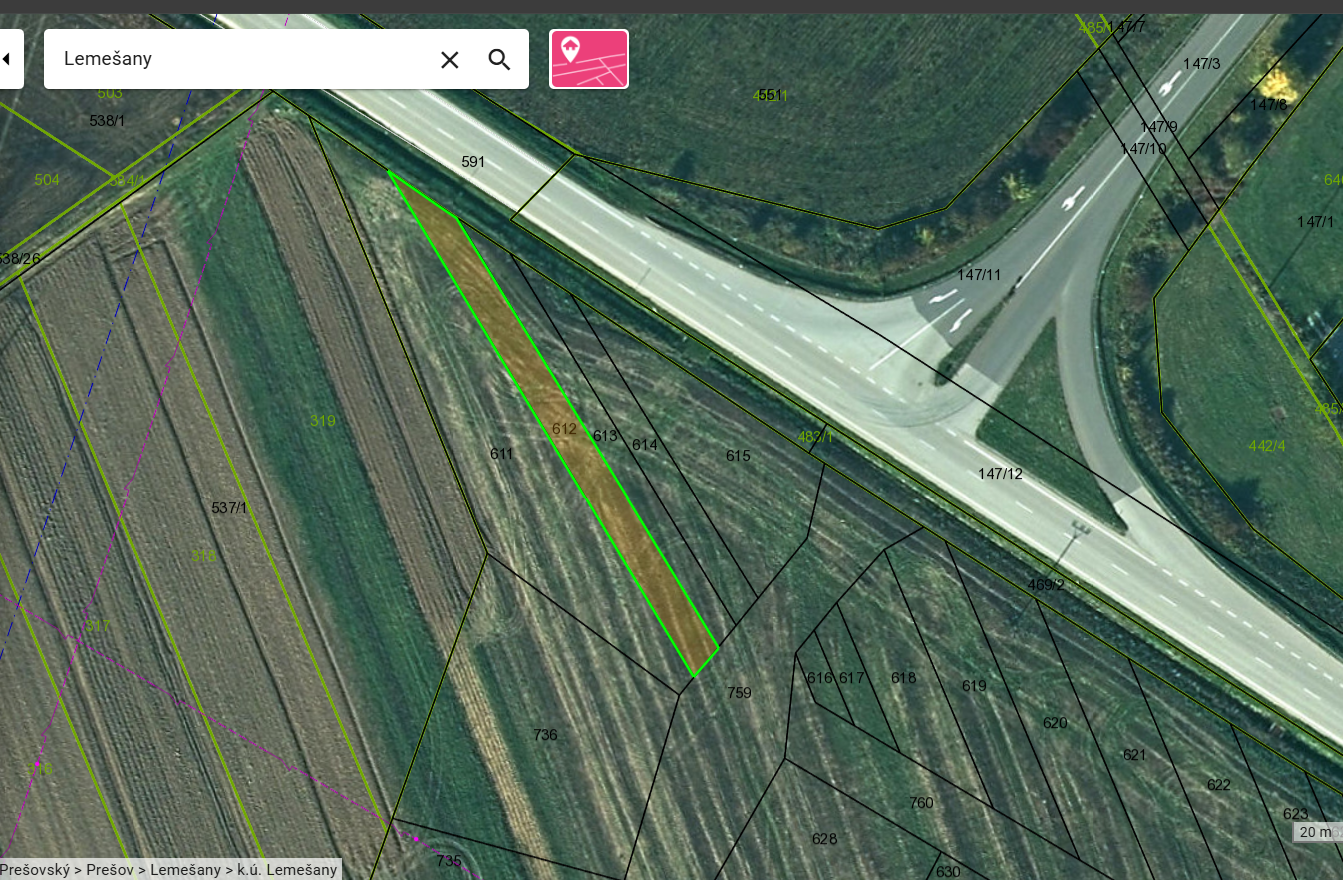
Task: Collapse the search panel with the left arrow
Action: (8, 58)
